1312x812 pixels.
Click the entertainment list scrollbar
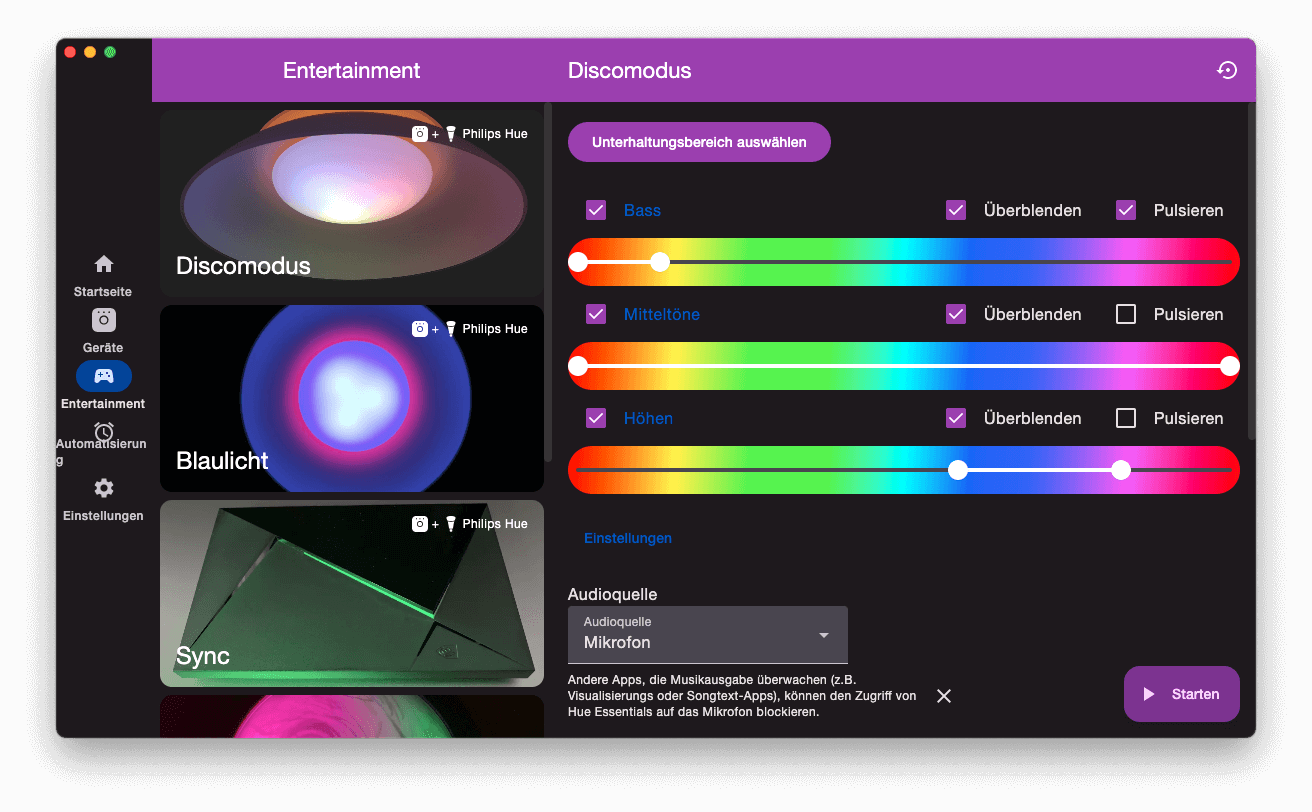pyautogui.click(x=548, y=281)
